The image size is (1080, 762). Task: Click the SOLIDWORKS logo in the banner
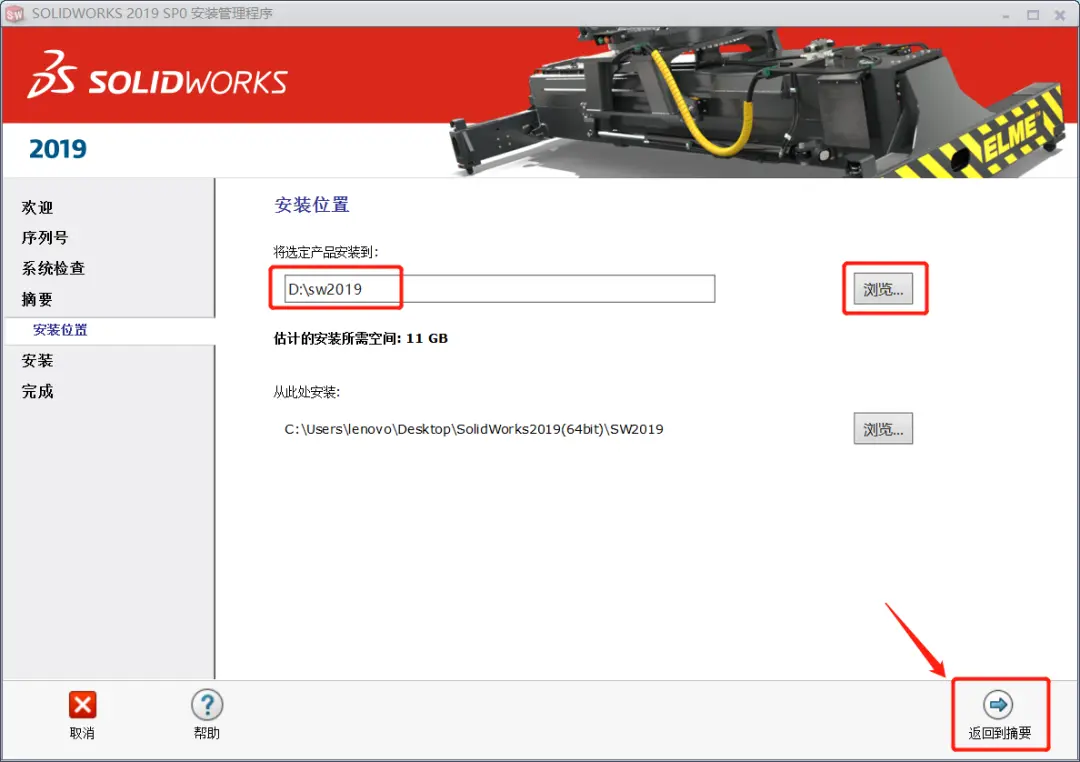coord(157,74)
